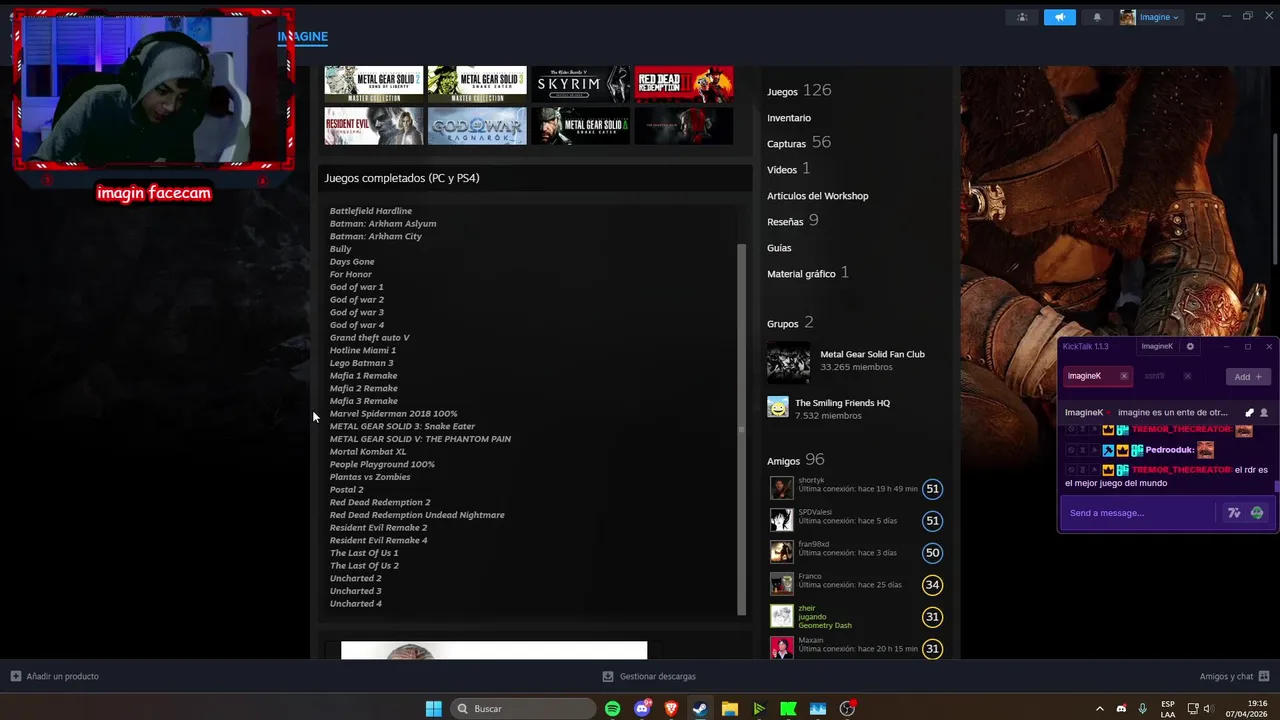Open Gestionar descargas
The height and width of the screenshot is (720, 1280).
point(649,676)
